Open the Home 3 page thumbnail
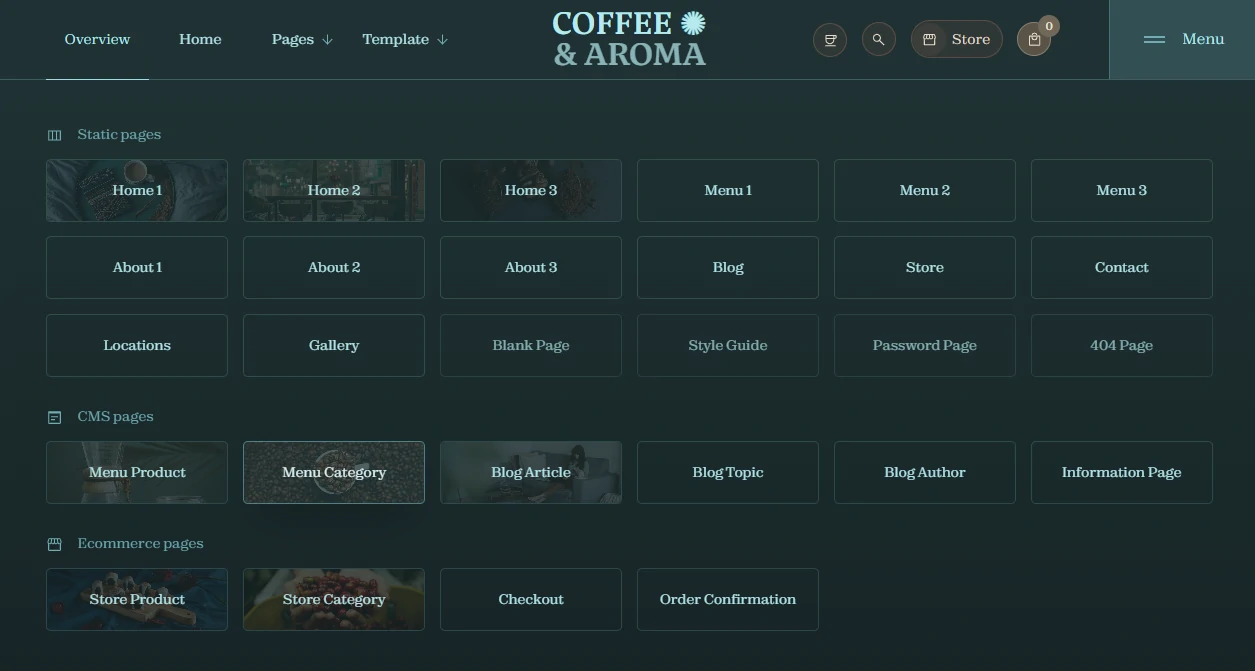This screenshot has height=671, width=1255. 531,190
